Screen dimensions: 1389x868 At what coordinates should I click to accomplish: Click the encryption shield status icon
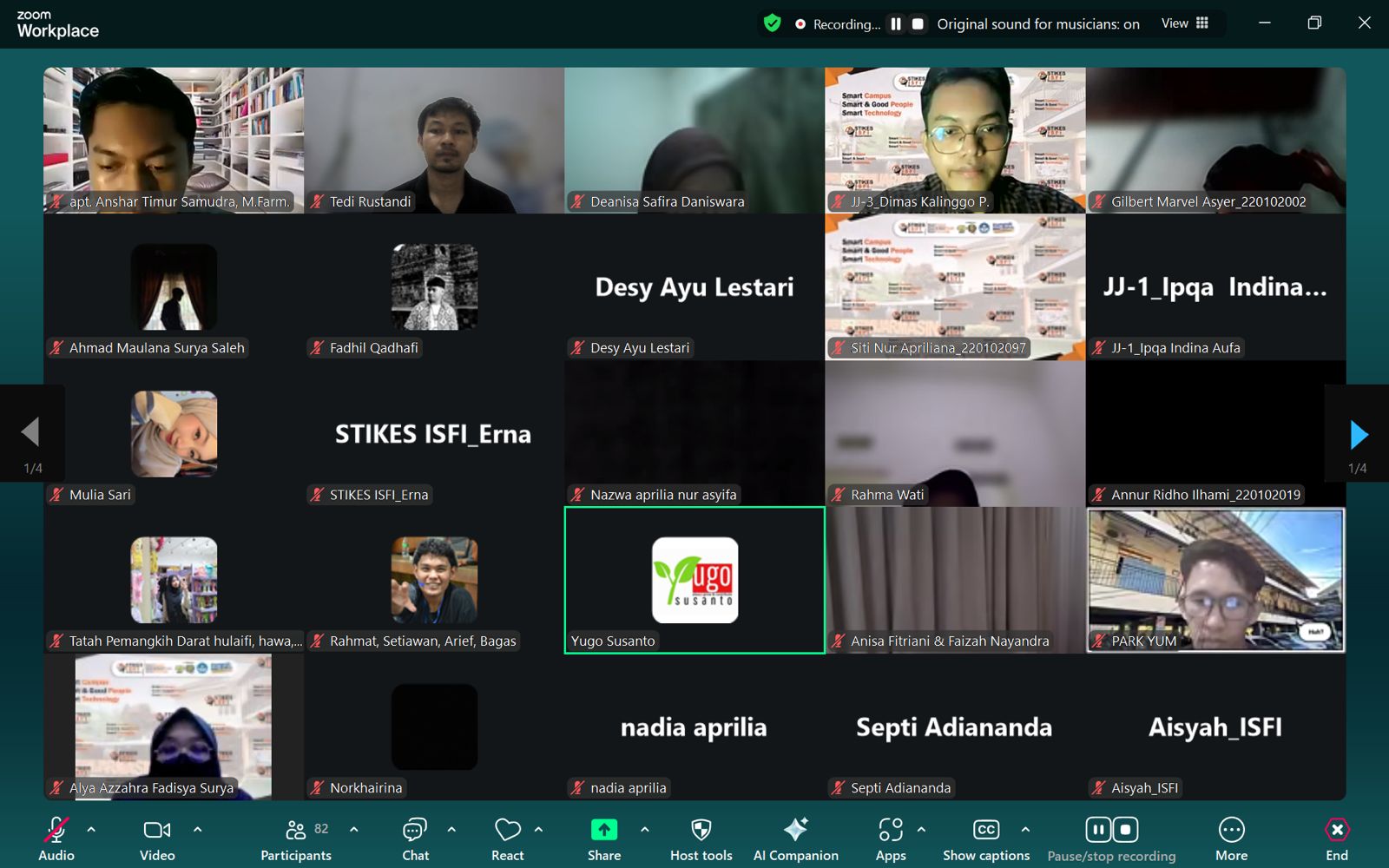pyautogui.click(x=772, y=23)
